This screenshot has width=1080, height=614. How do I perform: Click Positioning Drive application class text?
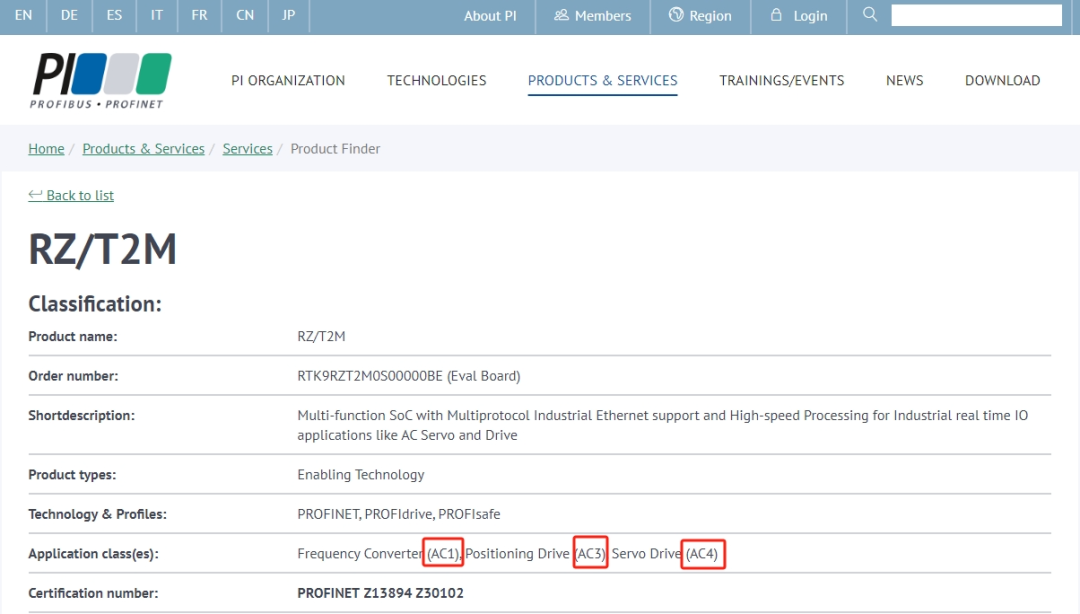tap(517, 553)
